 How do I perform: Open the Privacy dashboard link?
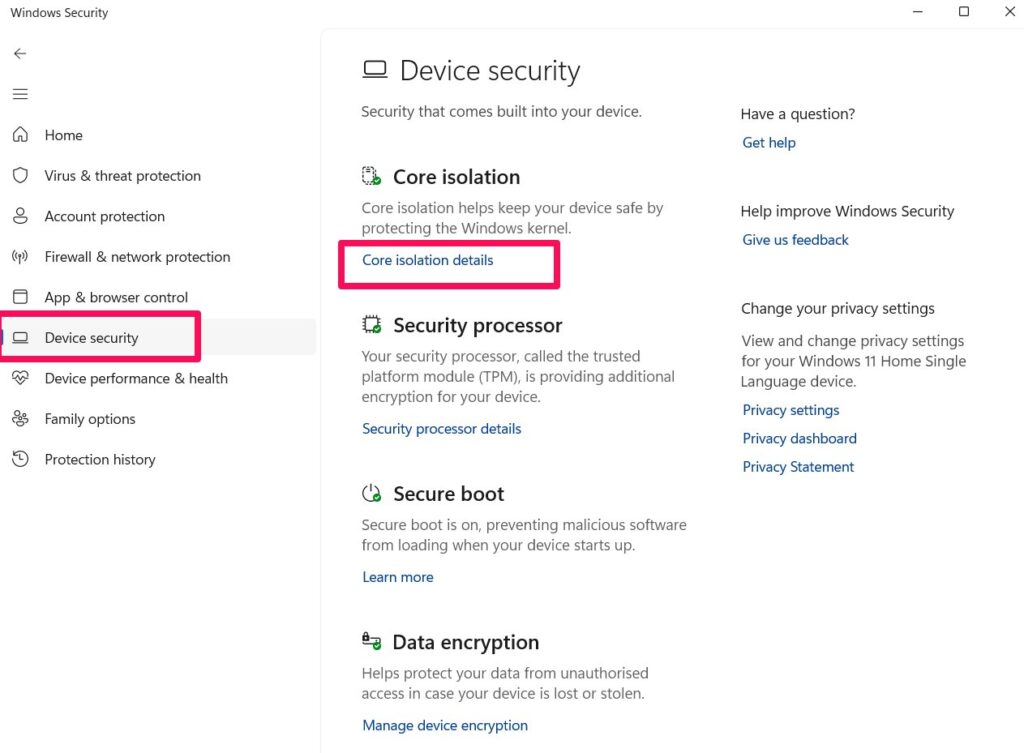799,439
